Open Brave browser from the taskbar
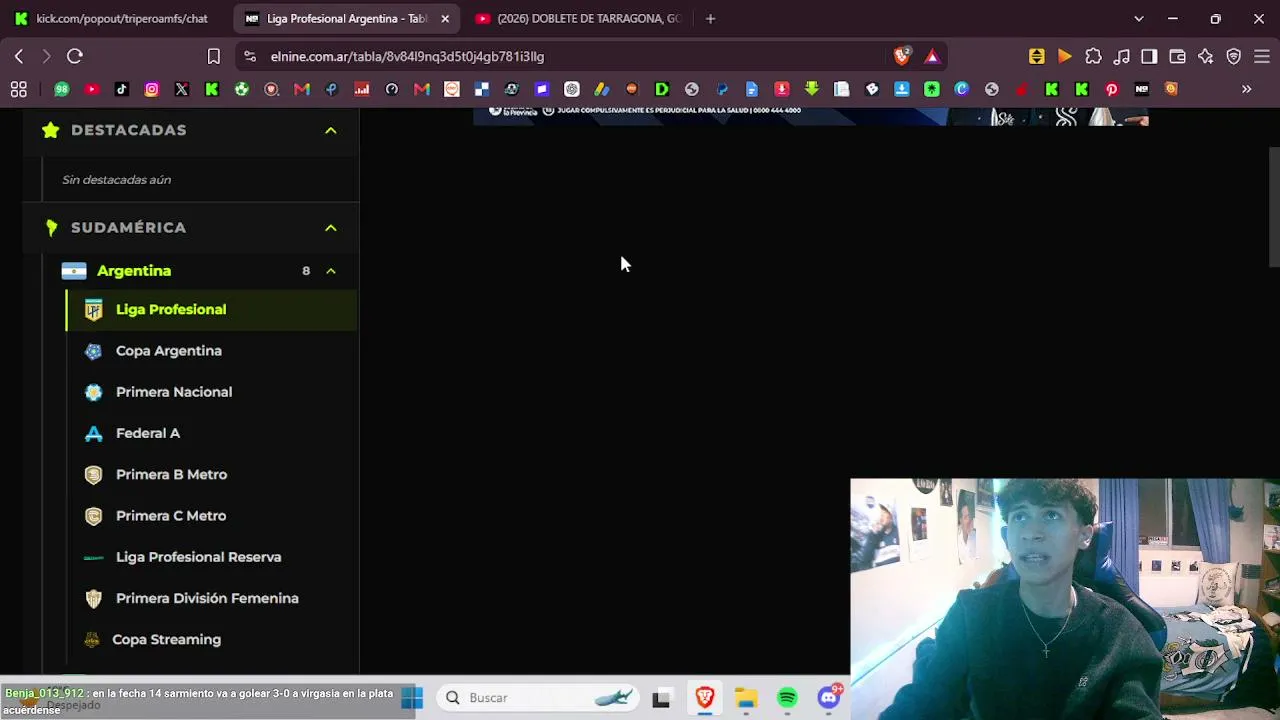 (705, 698)
